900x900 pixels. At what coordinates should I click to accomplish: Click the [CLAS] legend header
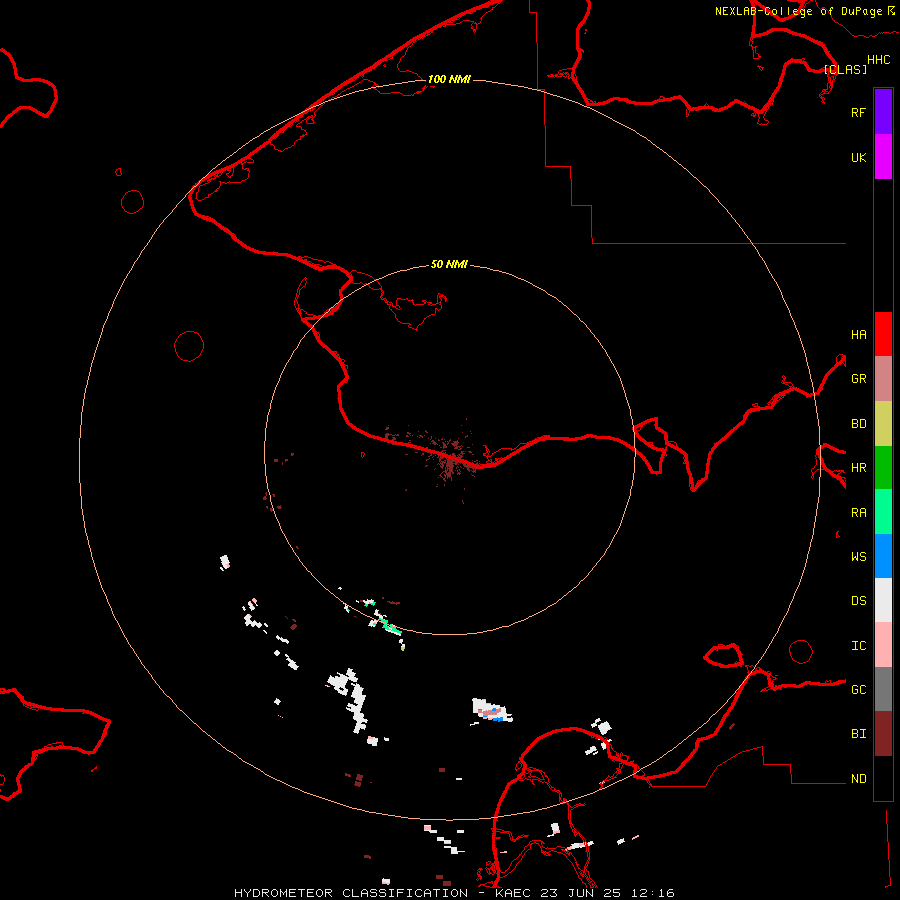pyautogui.click(x=845, y=69)
